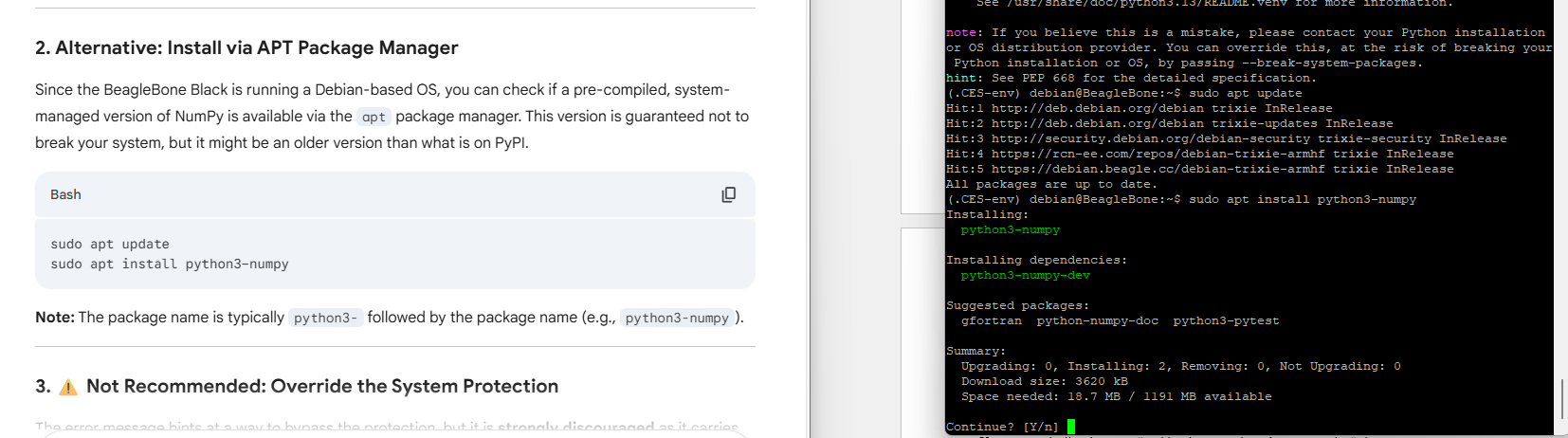Click the "Bash" code block label

(x=65, y=194)
